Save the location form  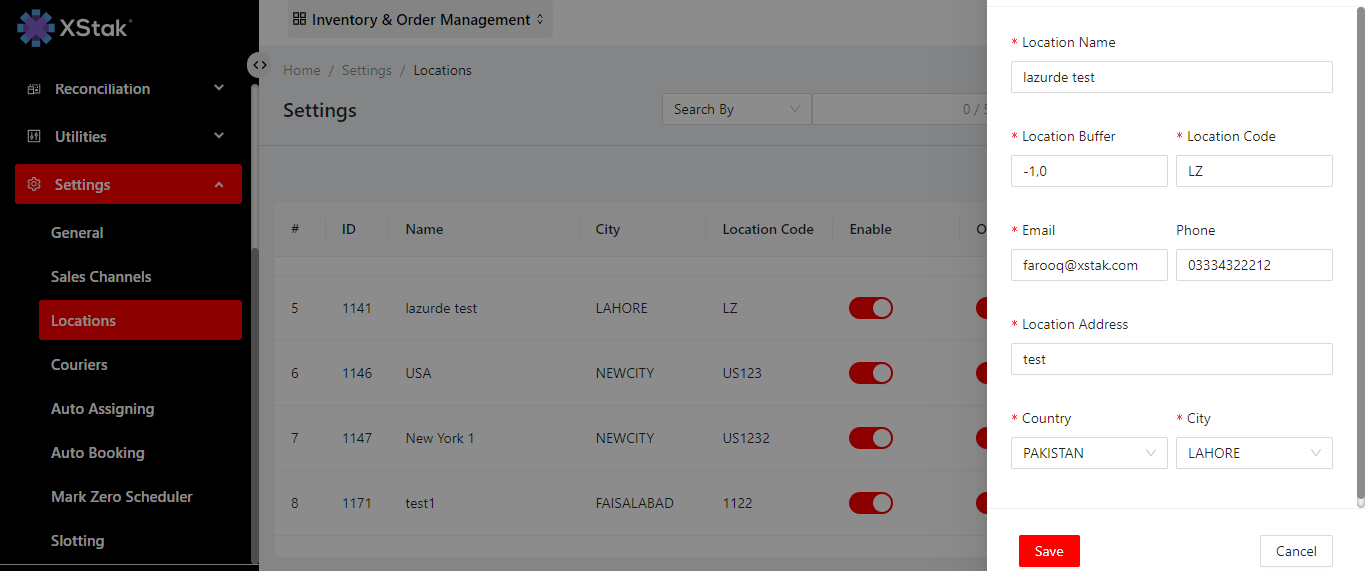click(1049, 551)
